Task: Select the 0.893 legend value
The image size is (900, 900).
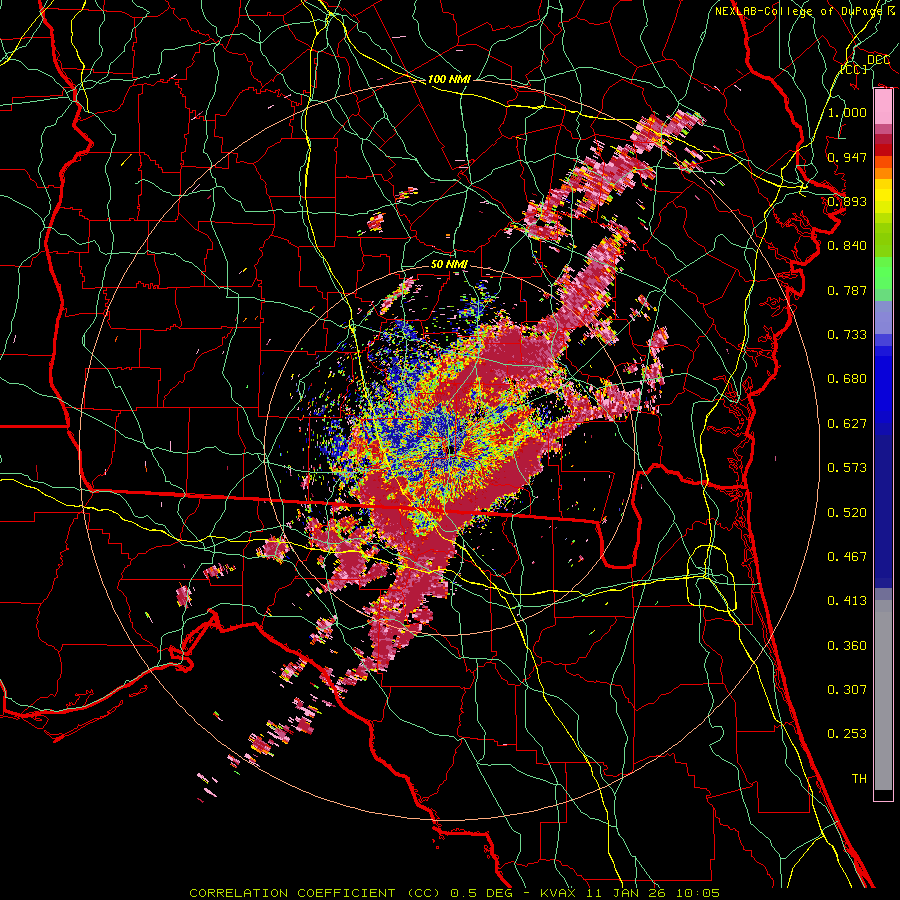Action: pyautogui.click(x=847, y=201)
